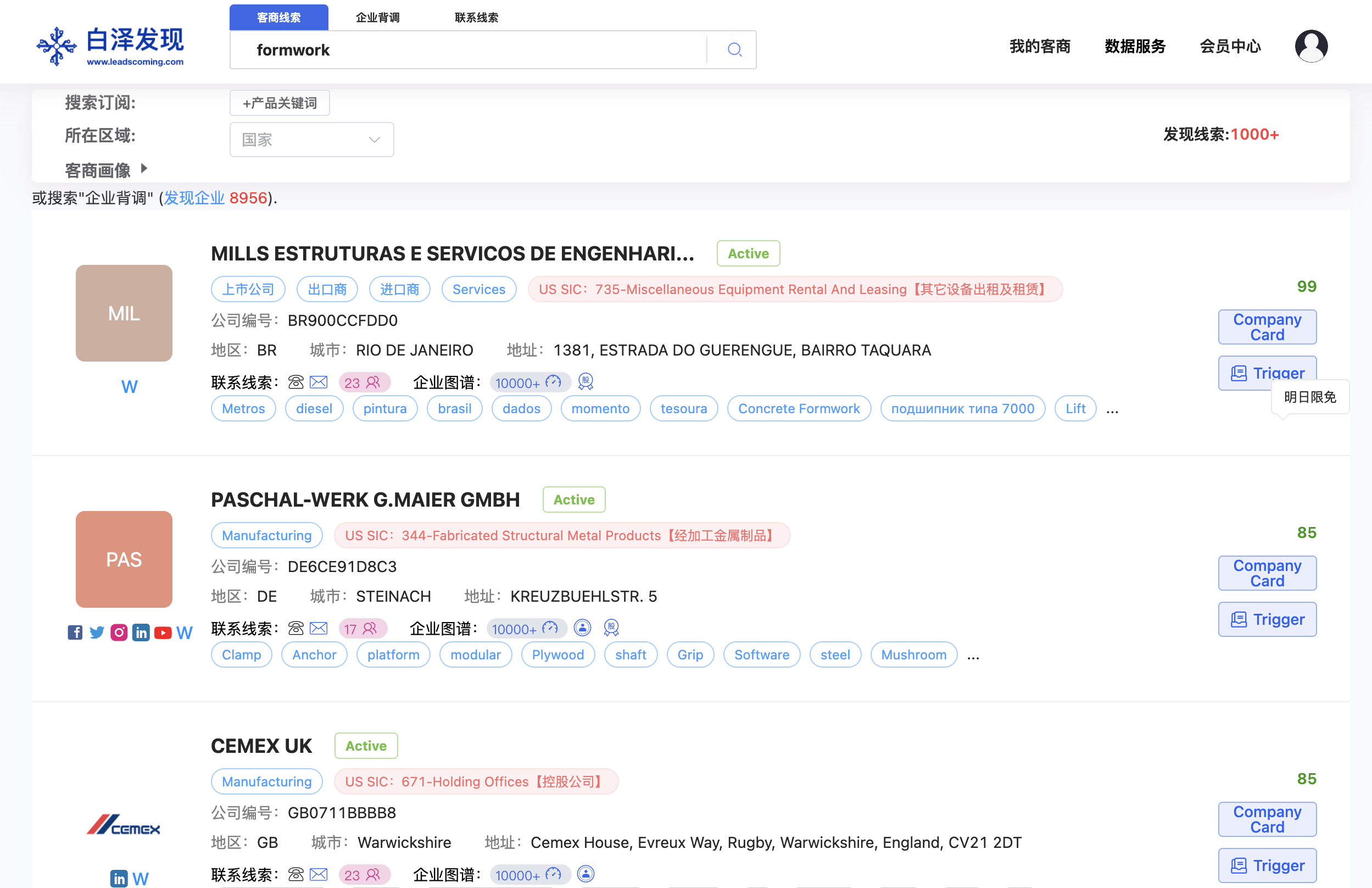Open the W website link under MIL logo
The image size is (1372, 888).
tap(129, 386)
